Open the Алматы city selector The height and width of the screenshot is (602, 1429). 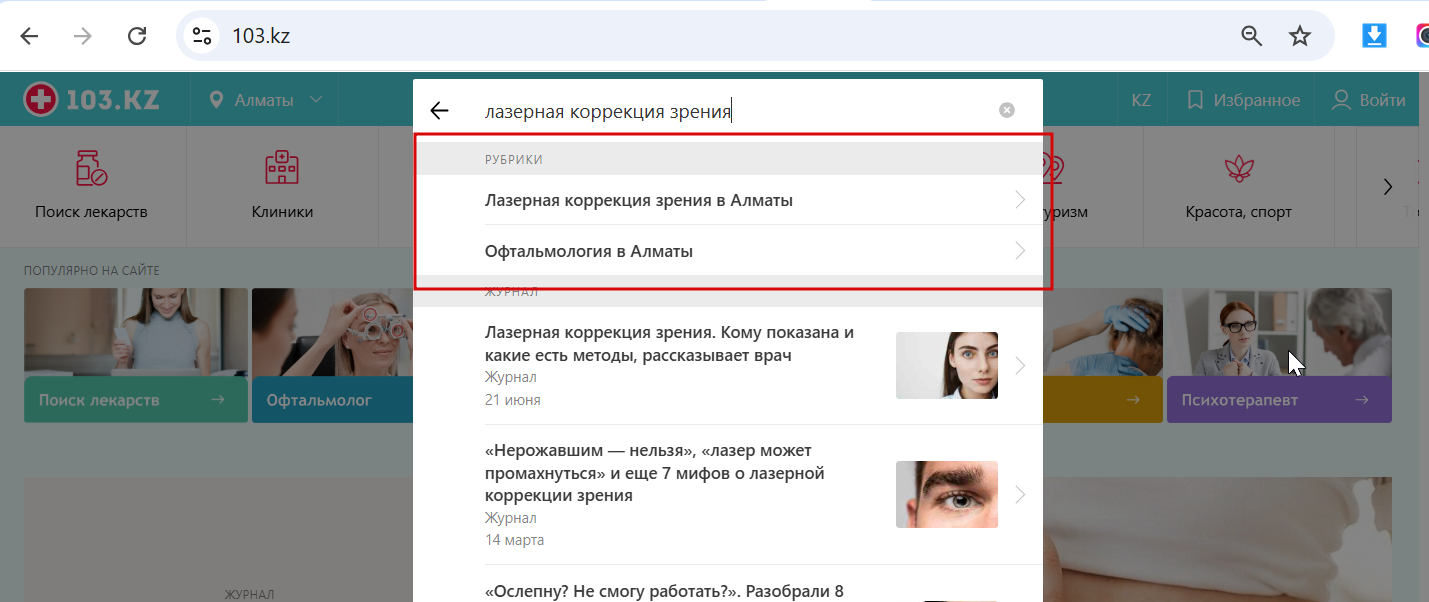tap(265, 100)
